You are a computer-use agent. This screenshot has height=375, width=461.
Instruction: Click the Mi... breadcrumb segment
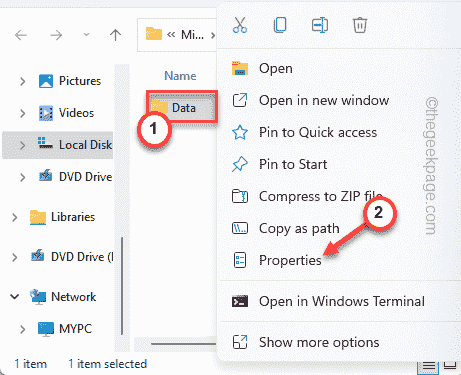[192, 34]
